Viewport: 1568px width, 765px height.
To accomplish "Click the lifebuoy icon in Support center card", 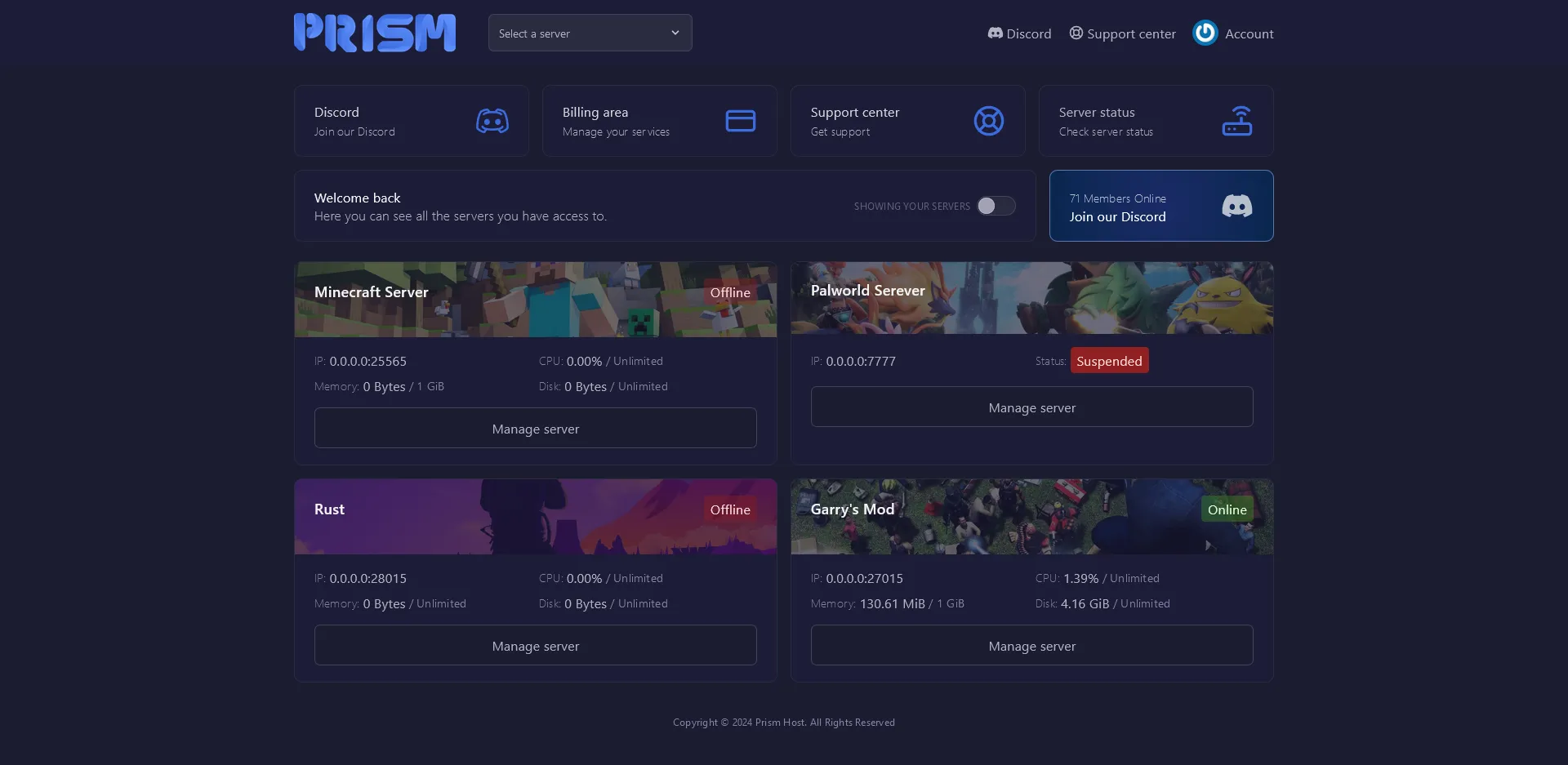I will click(988, 121).
